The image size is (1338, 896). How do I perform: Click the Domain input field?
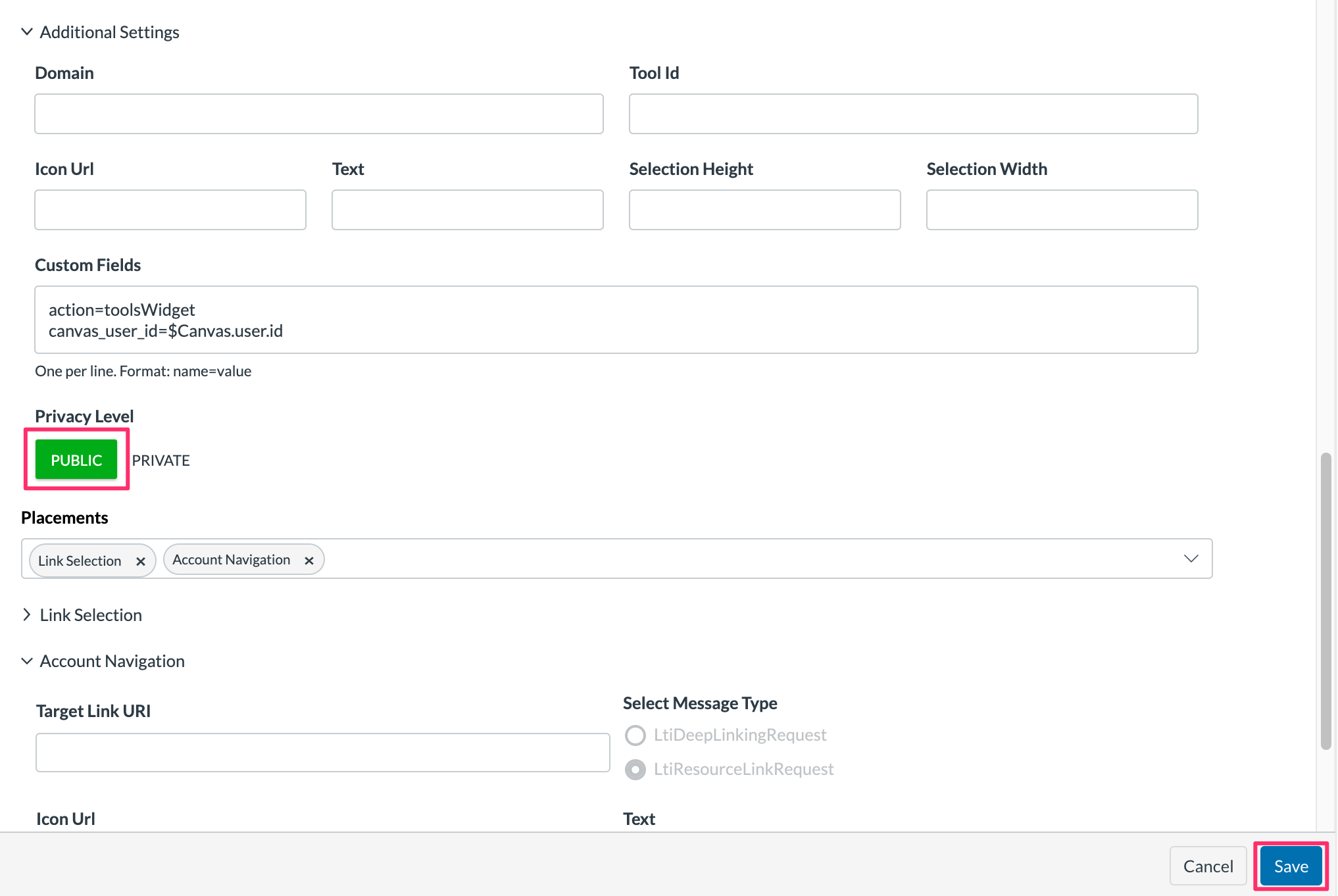[x=318, y=113]
